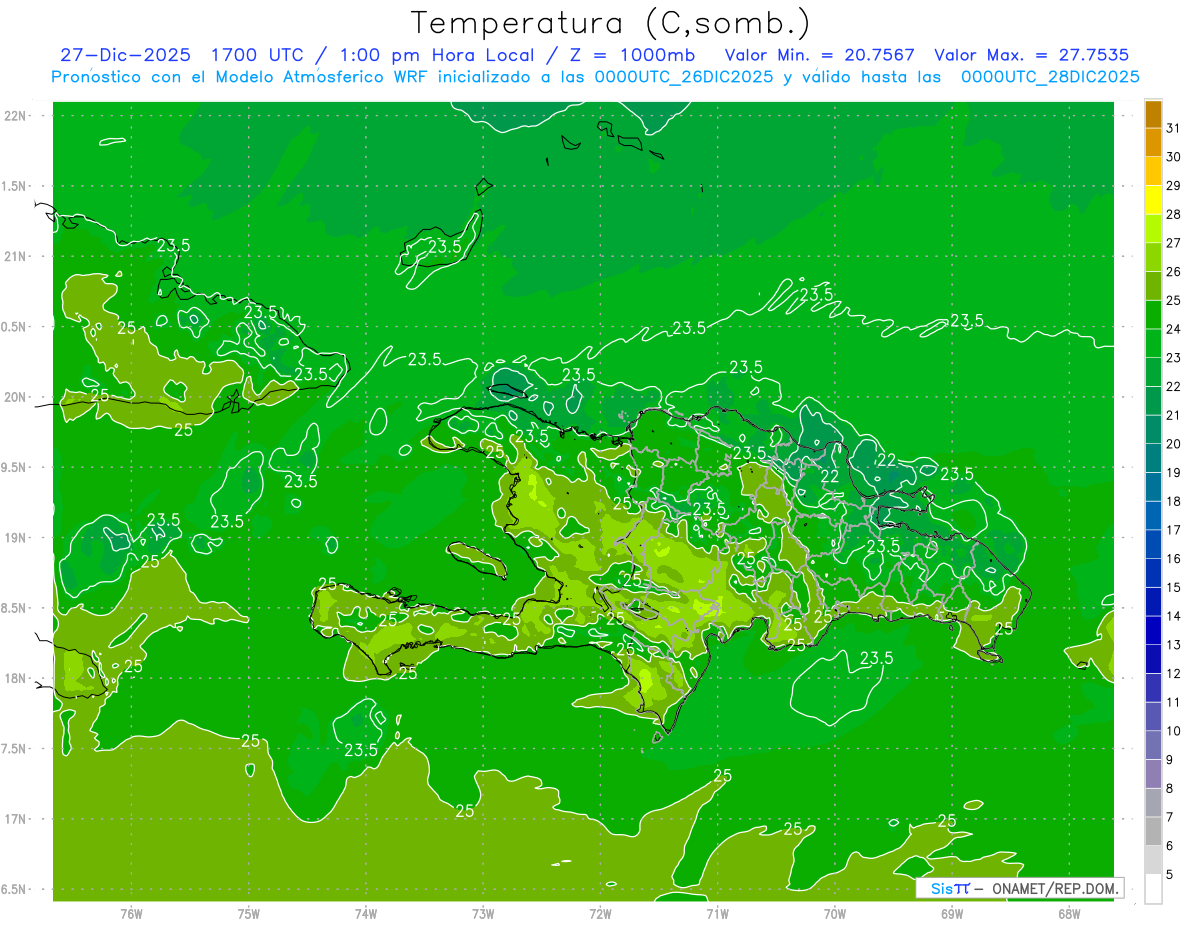
Task: Click the legend scale value "20"
Action: (x=1174, y=444)
